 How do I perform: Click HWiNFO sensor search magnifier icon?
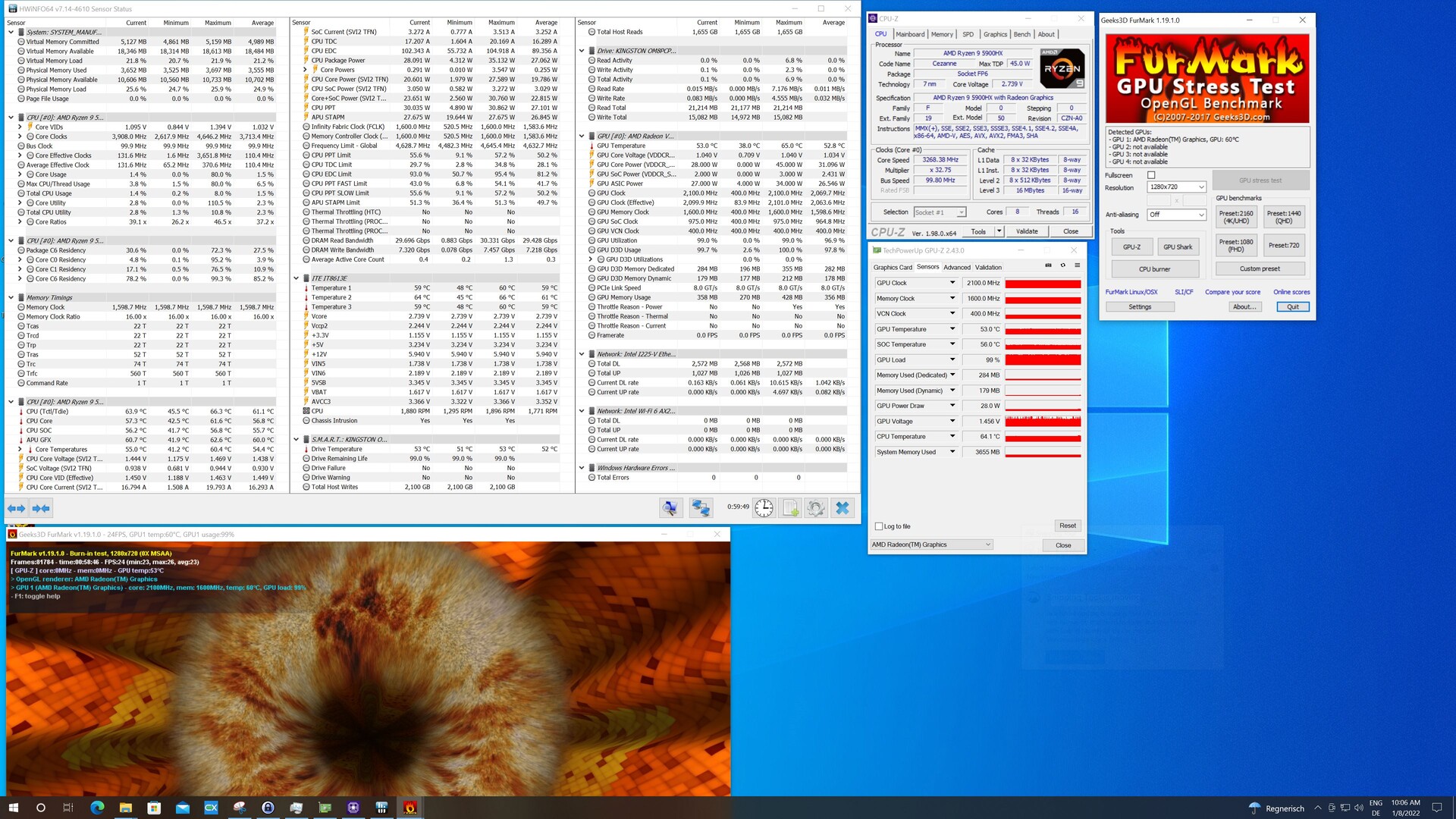[x=670, y=508]
